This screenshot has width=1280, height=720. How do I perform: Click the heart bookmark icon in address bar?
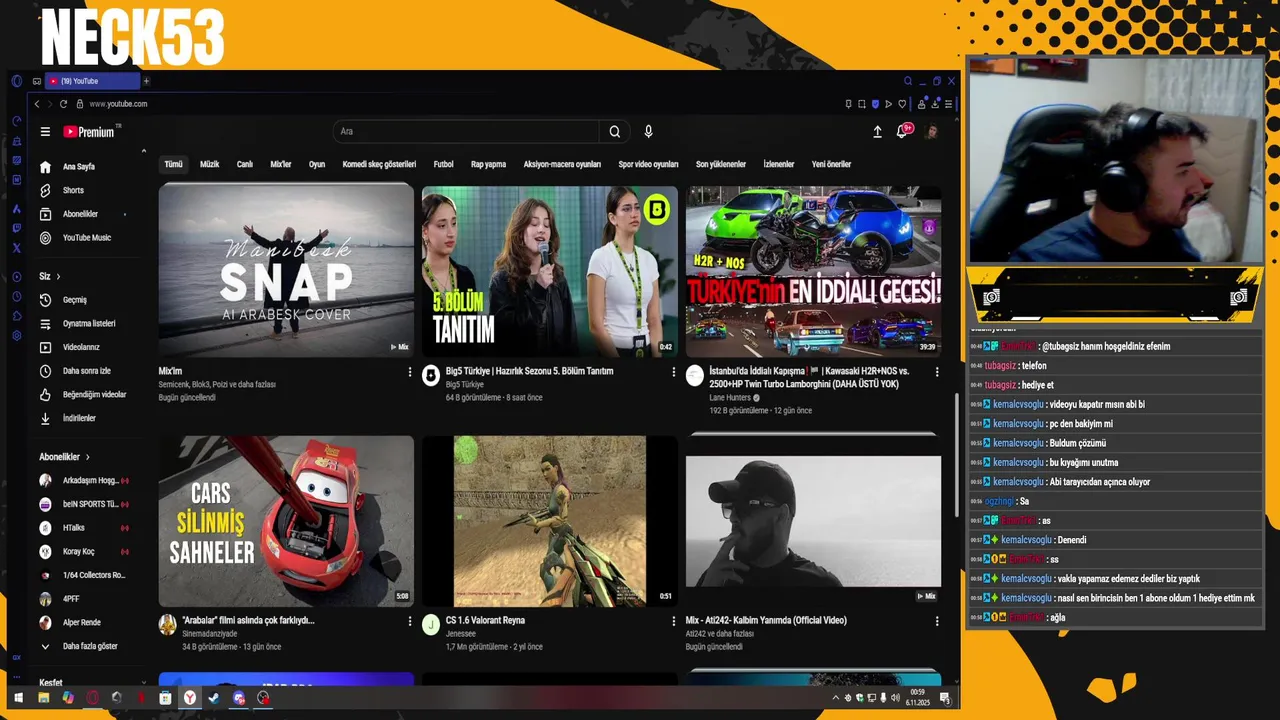(x=902, y=104)
